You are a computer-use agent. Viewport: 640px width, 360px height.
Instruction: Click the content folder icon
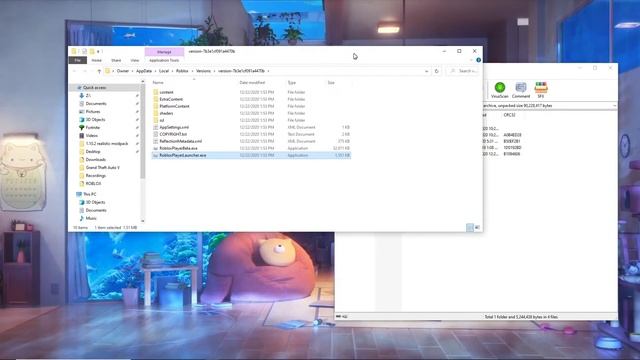click(x=156, y=92)
